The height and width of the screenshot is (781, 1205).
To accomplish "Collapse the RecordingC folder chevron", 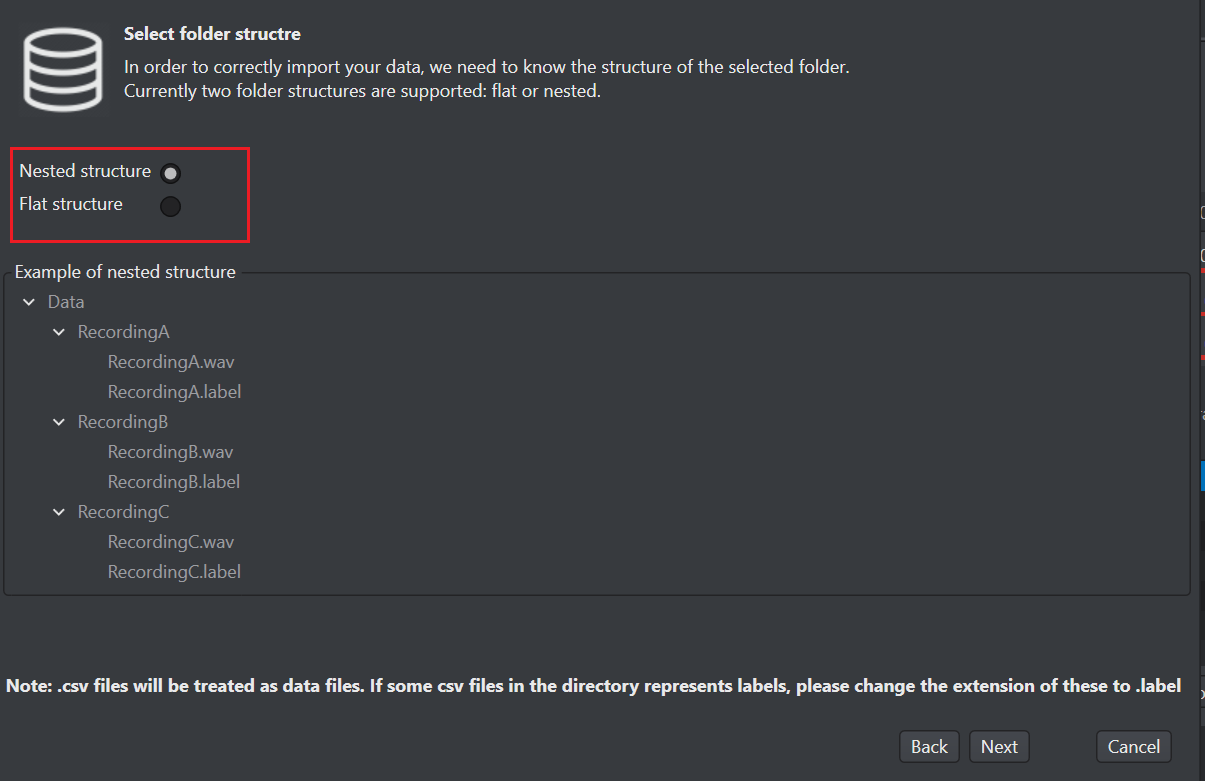I will (59, 512).
